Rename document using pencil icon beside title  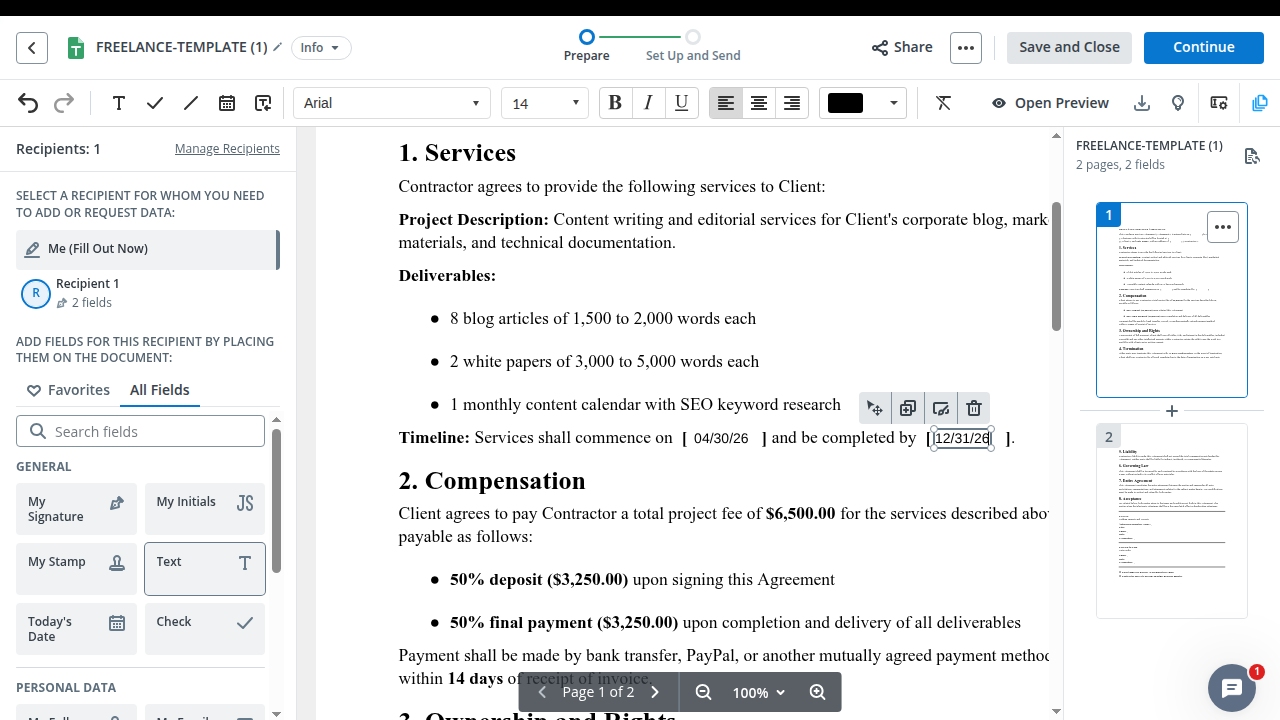pos(278,47)
